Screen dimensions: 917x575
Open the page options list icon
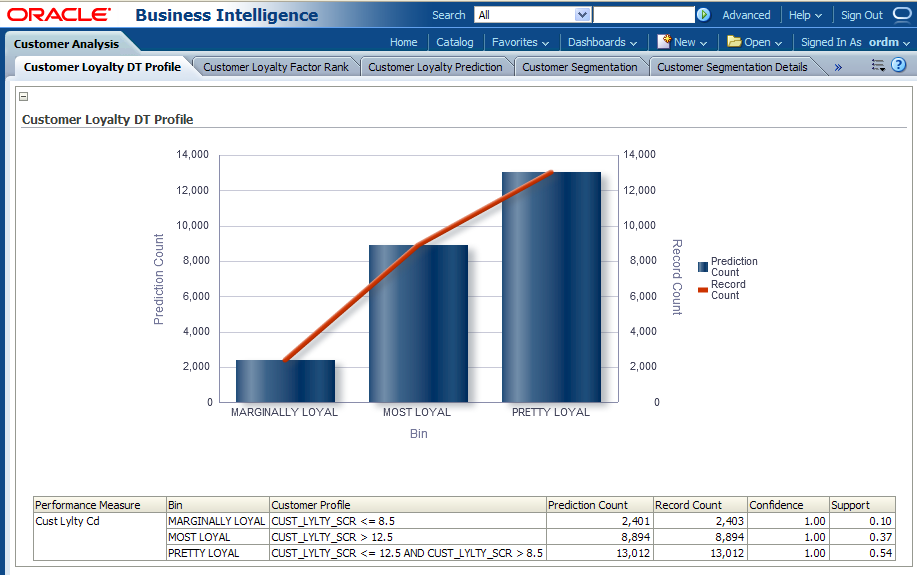878,65
